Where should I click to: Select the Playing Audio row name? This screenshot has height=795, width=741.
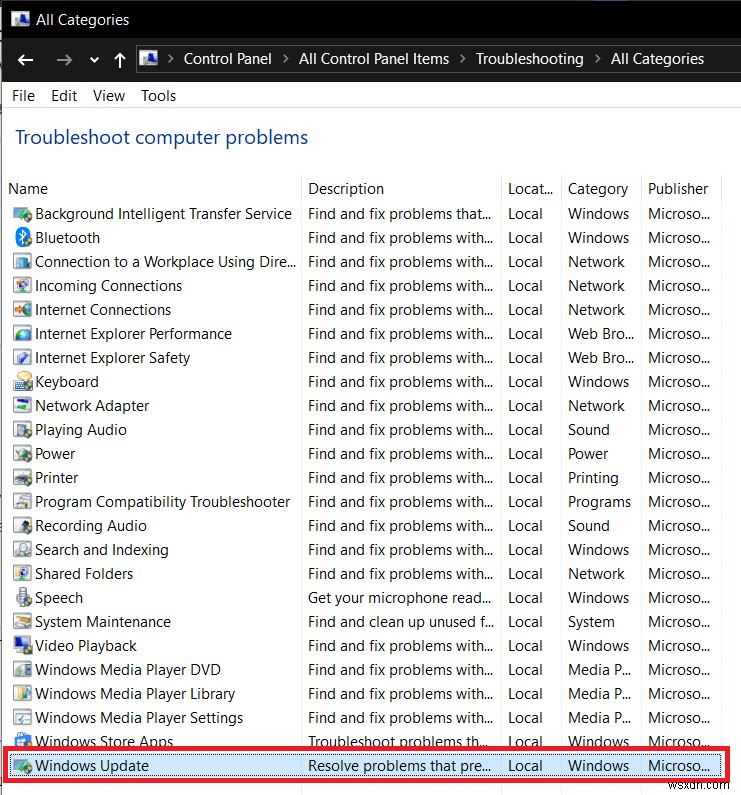tap(81, 430)
